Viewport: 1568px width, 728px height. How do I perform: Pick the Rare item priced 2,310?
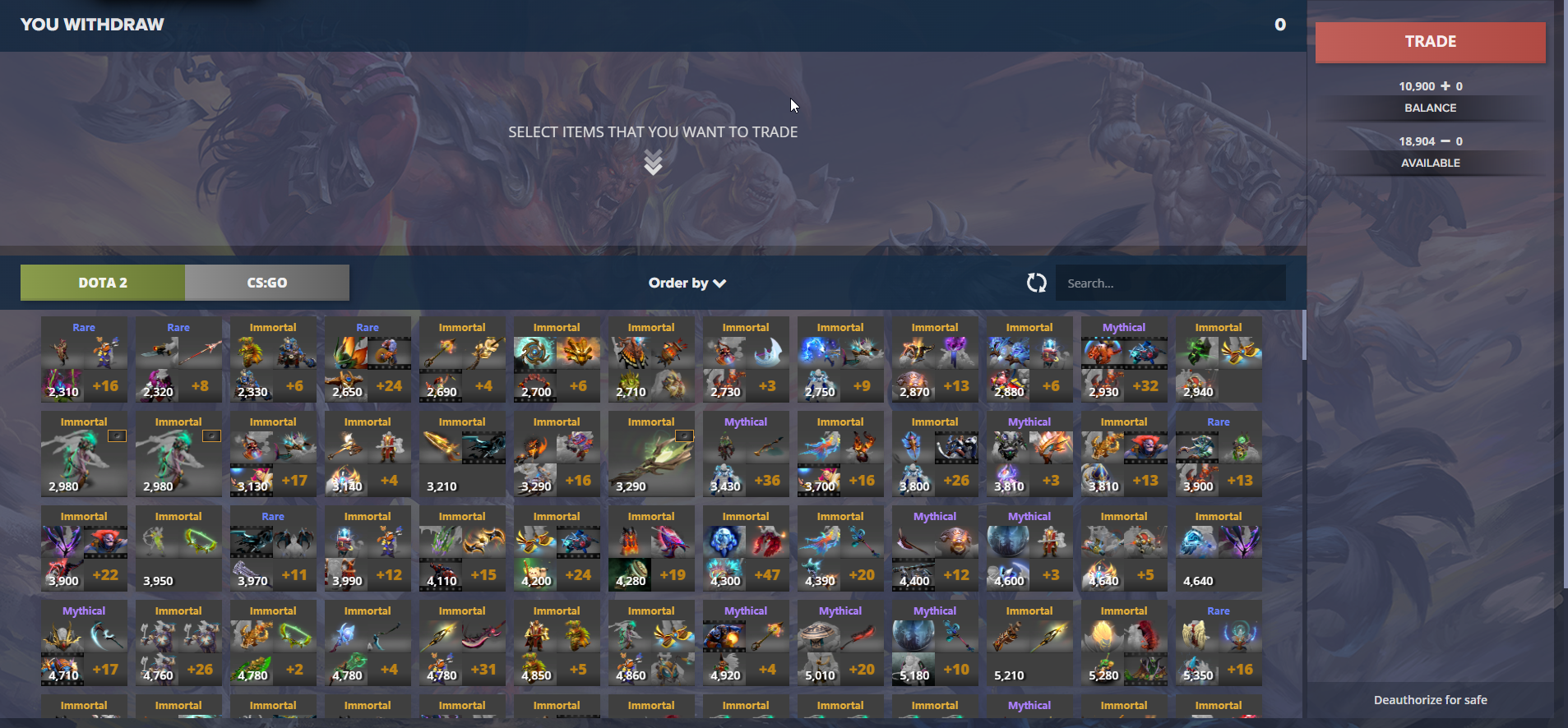point(84,359)
